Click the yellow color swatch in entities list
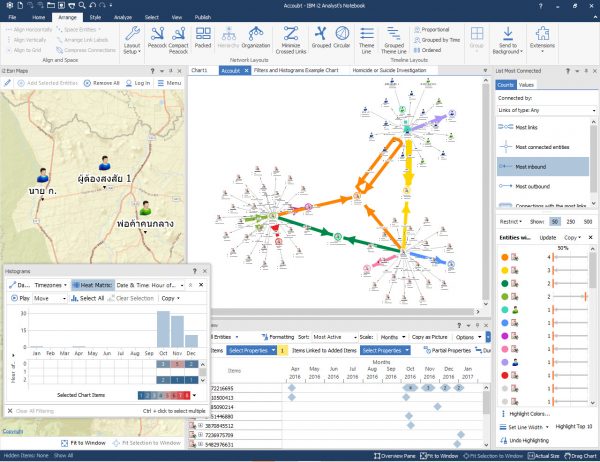 click(x=505, y=270)
